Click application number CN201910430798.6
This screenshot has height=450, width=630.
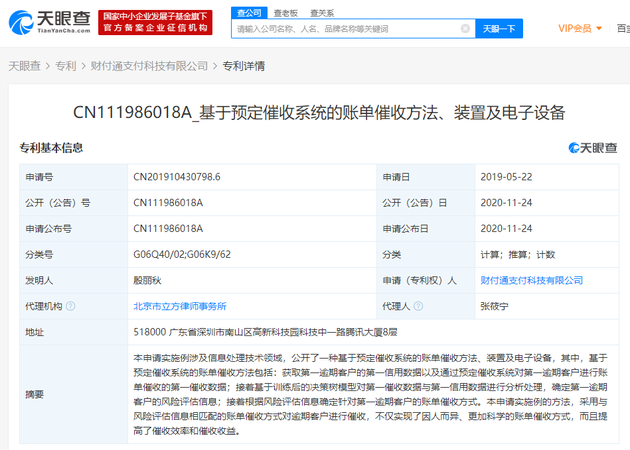point(177,177)
